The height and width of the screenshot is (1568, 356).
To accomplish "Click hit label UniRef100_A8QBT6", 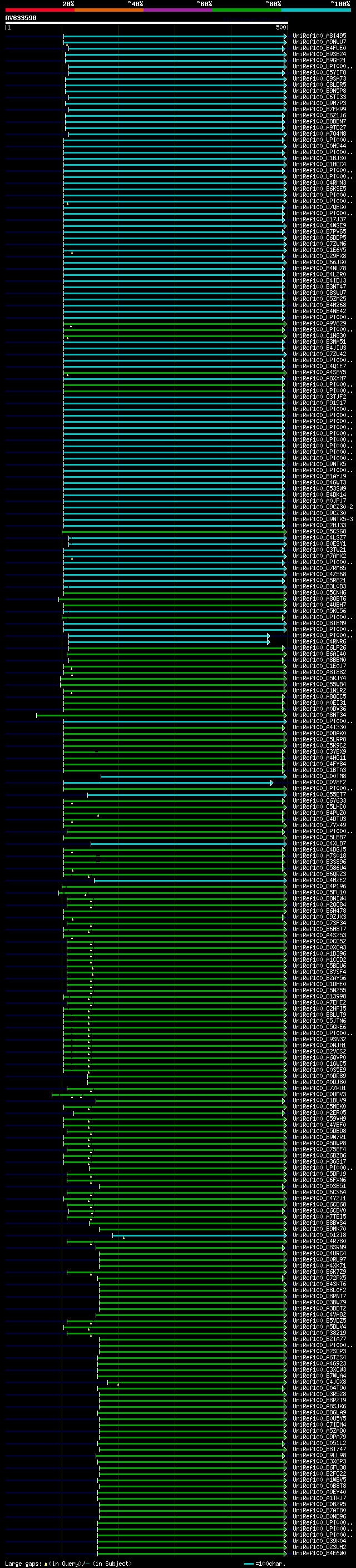I will 319,598.
